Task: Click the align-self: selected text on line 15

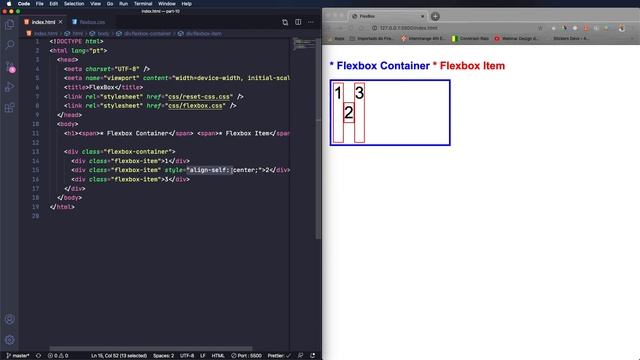Action: click(x=209, y=170)
